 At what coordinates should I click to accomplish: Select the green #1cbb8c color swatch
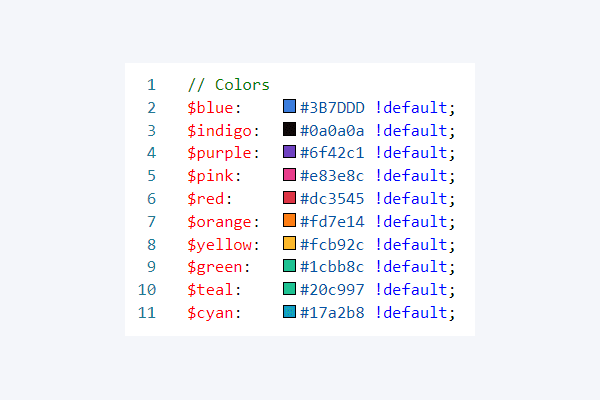tap(289, 266)
